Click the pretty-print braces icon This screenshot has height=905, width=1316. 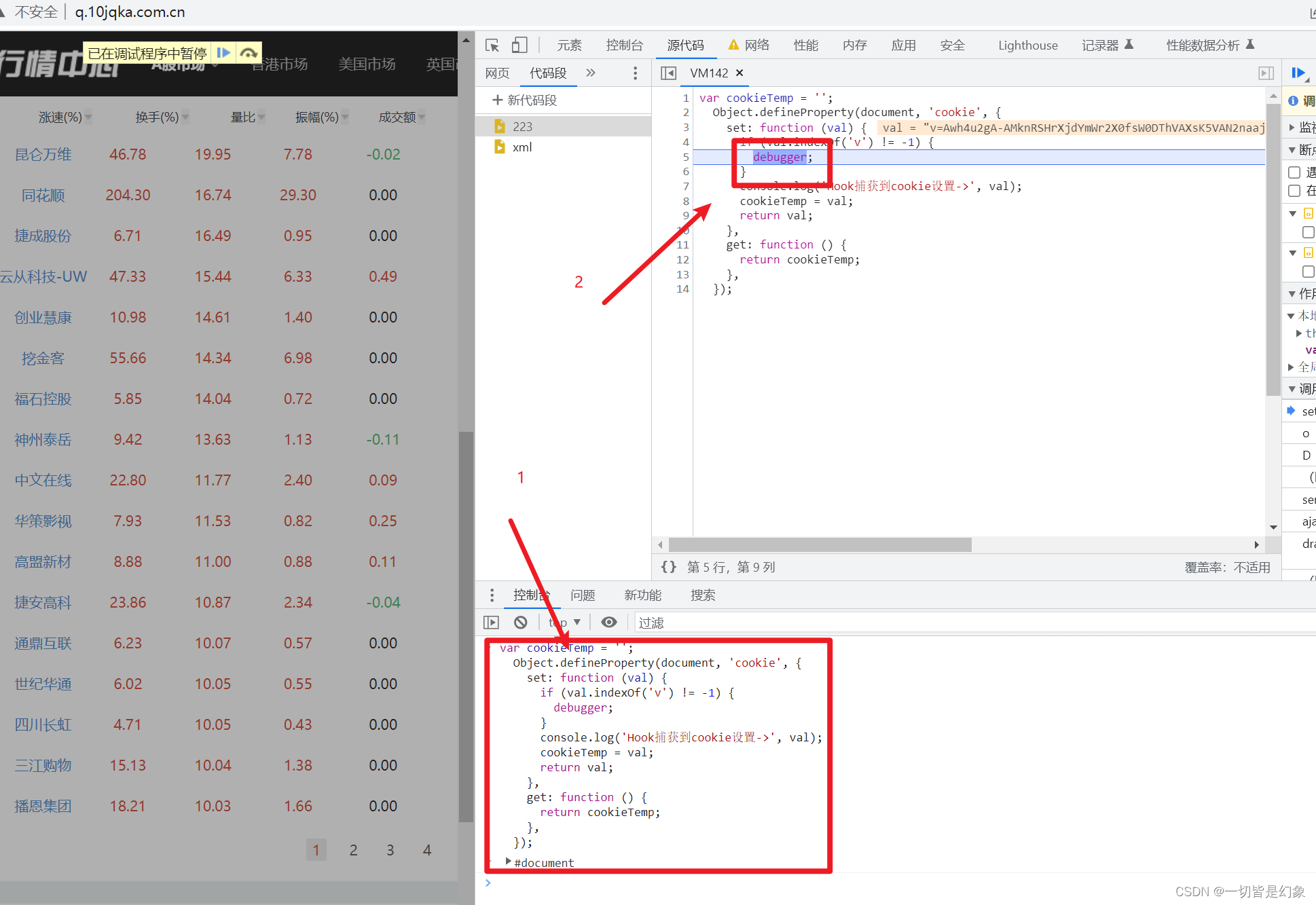[669, 566]
